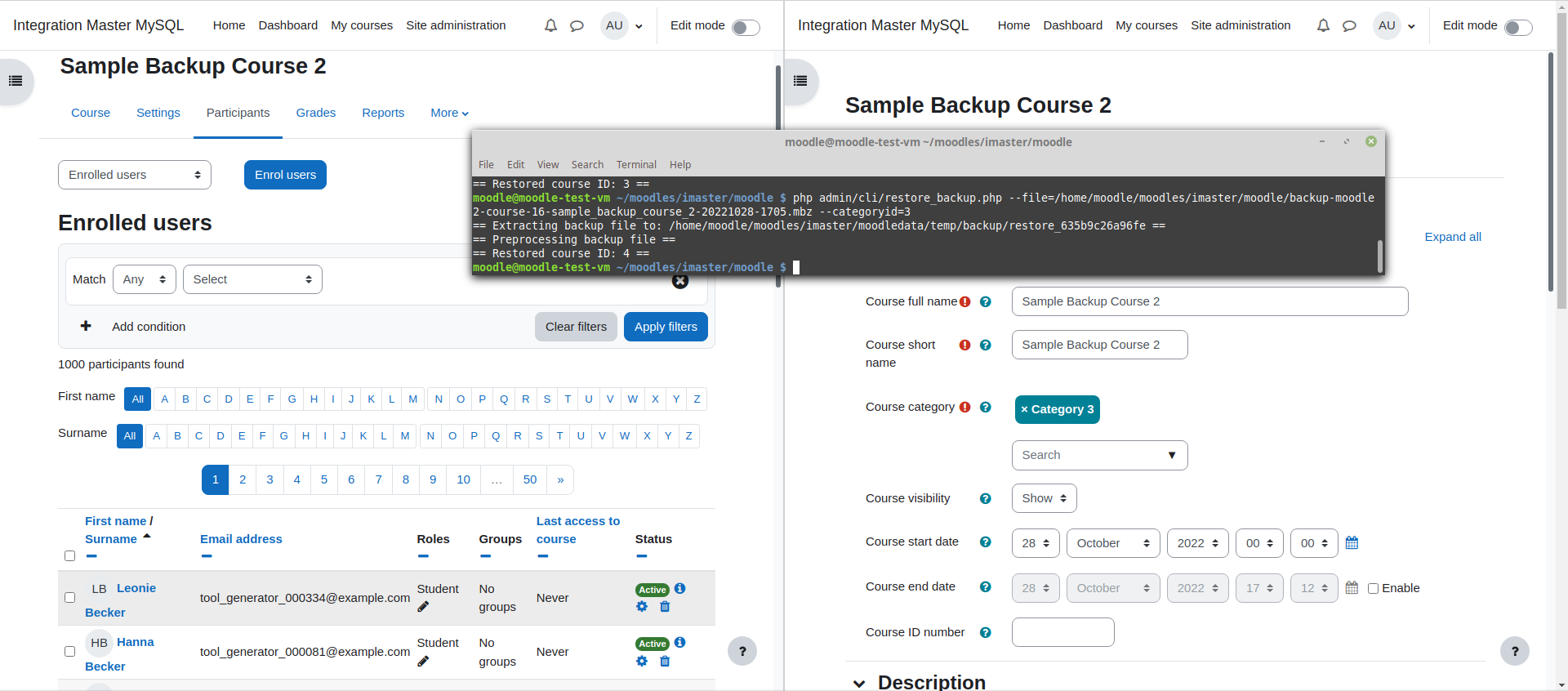Open help for Course category

tap(986, 407)
